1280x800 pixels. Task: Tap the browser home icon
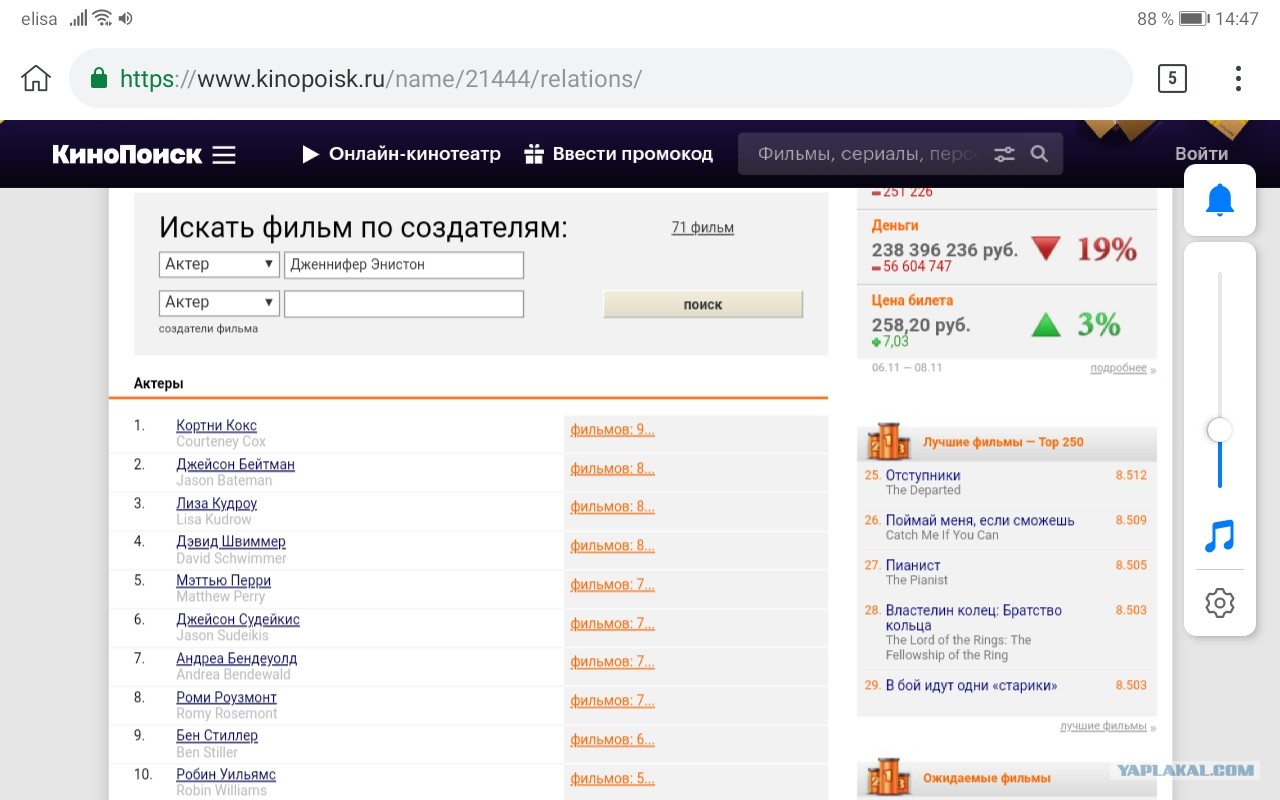pyautogui.click(x=36, y=78)
